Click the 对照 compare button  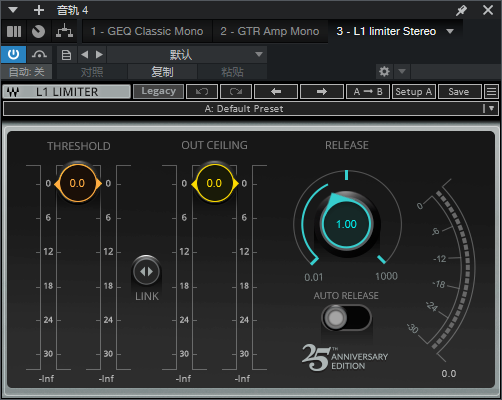pos(92,72)
